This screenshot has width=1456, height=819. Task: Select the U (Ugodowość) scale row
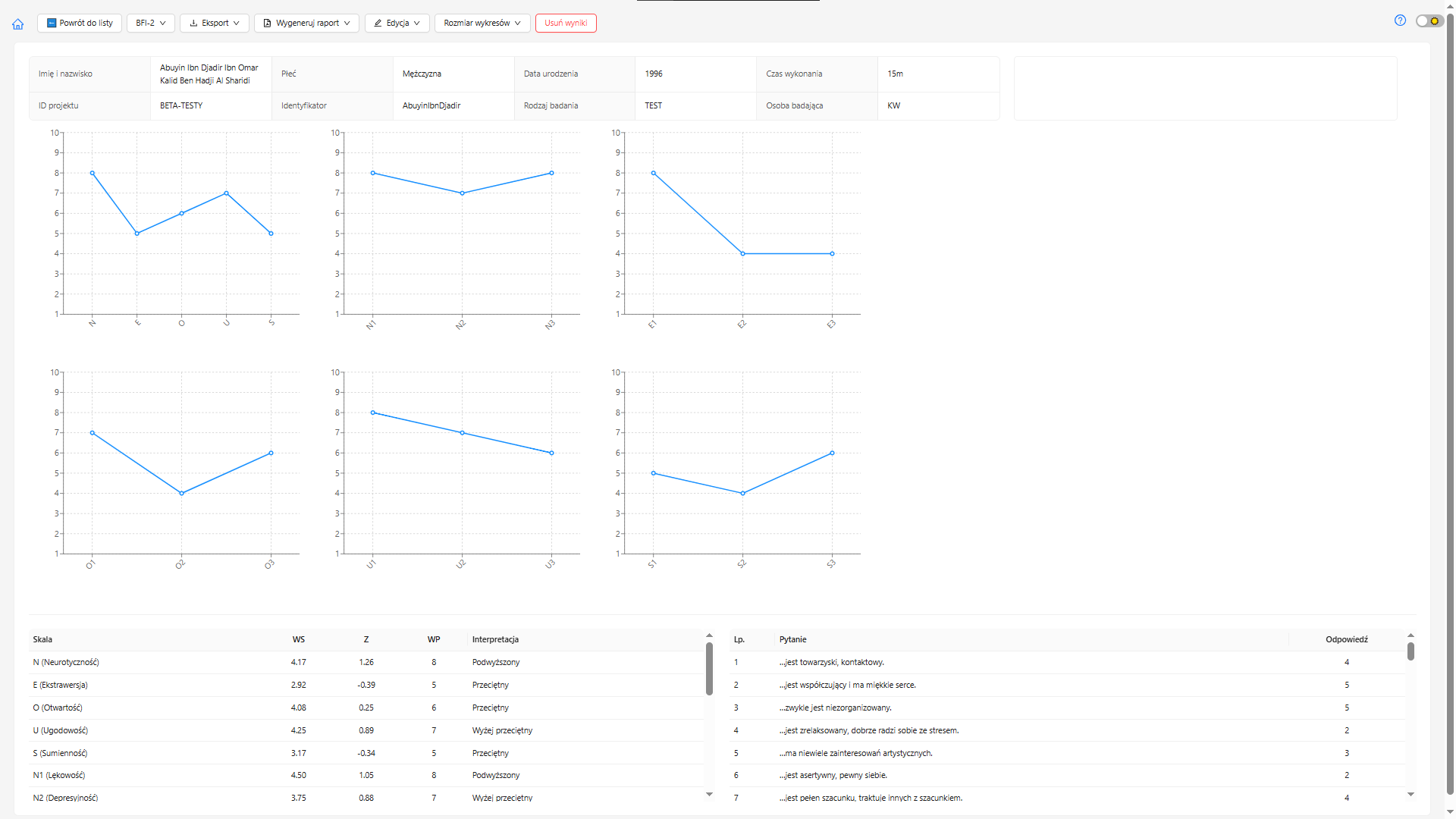click(x=368, y=730)
